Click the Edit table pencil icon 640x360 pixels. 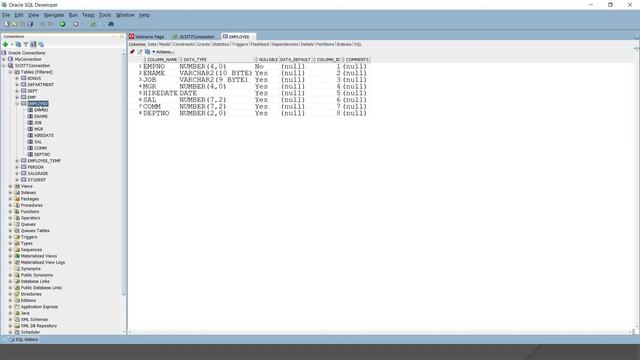(140, 52)
